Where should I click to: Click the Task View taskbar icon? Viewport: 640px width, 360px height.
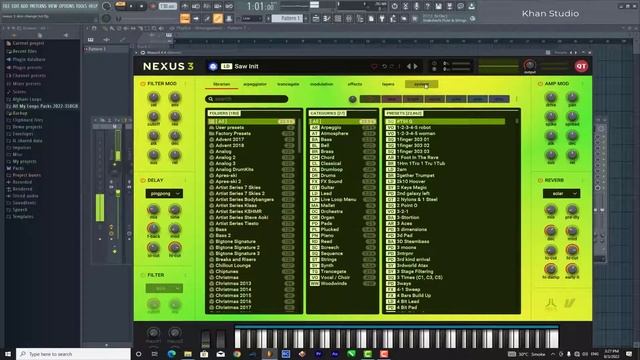(155, 354)
